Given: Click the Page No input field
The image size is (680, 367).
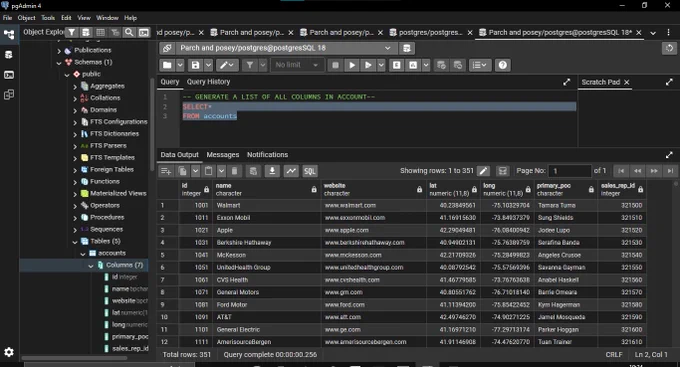Looking at the screenshot, I should pyautogui.click(x=569, y=171).
